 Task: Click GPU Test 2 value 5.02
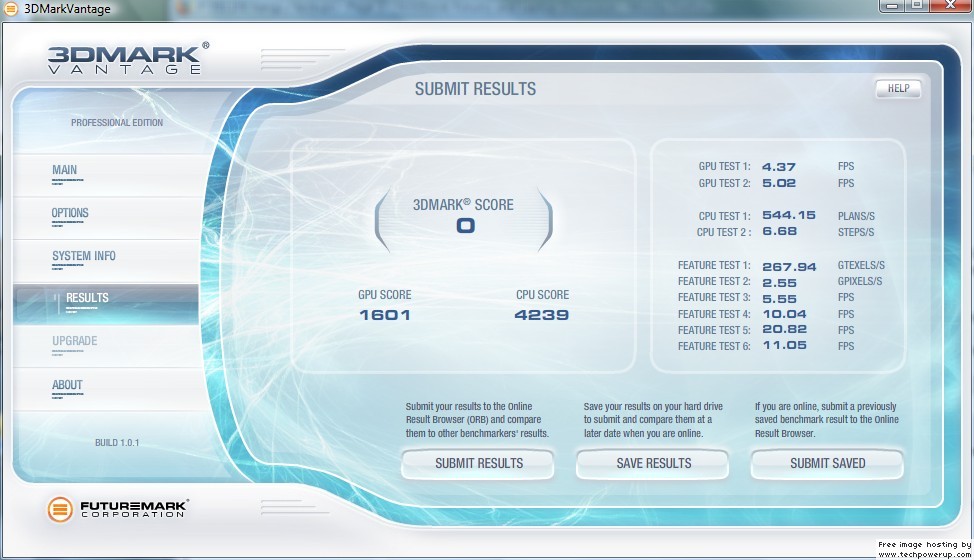(779, 183)
